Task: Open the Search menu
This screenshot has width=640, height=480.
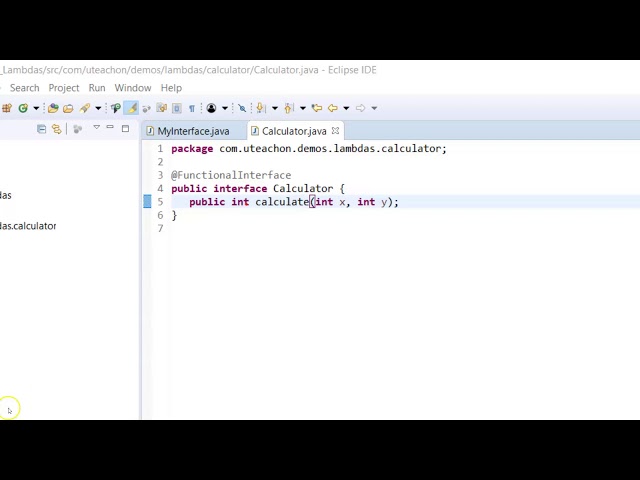Action: click(24, 88)
